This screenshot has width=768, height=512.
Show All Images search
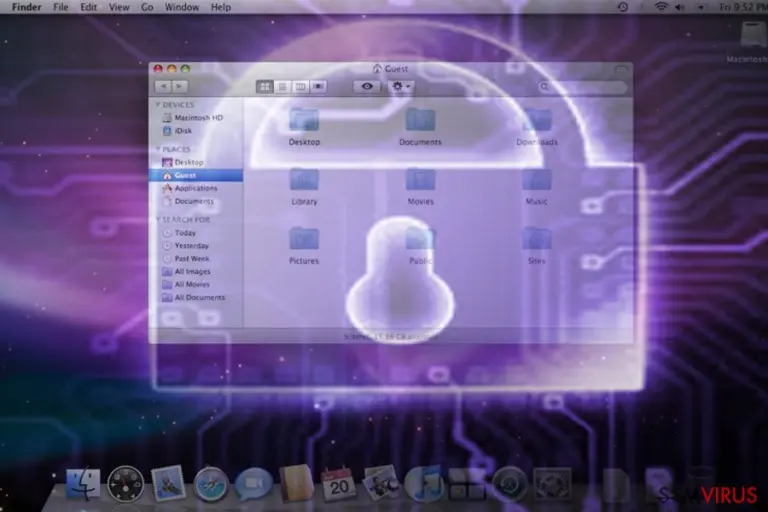(196, 271)
